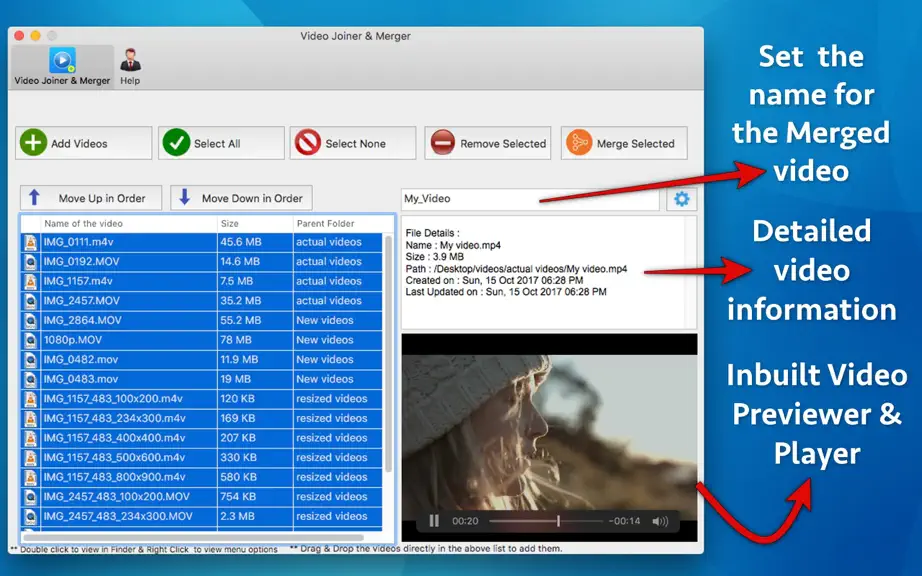922x576 pixels.
Task: Click the Select None button
Action: point(353,143)
